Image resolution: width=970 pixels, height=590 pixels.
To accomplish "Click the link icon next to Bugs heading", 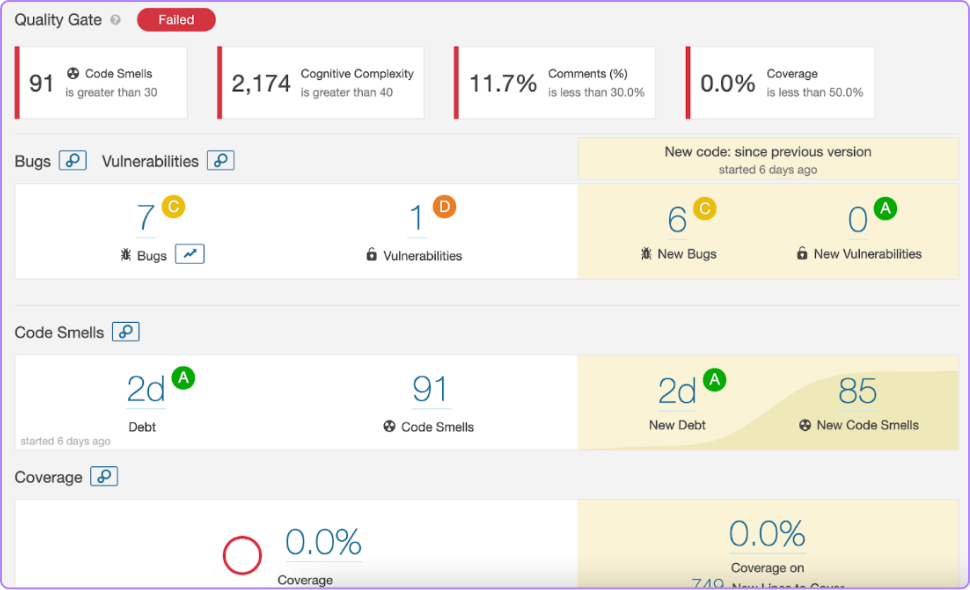I will (x=72, y=161).
